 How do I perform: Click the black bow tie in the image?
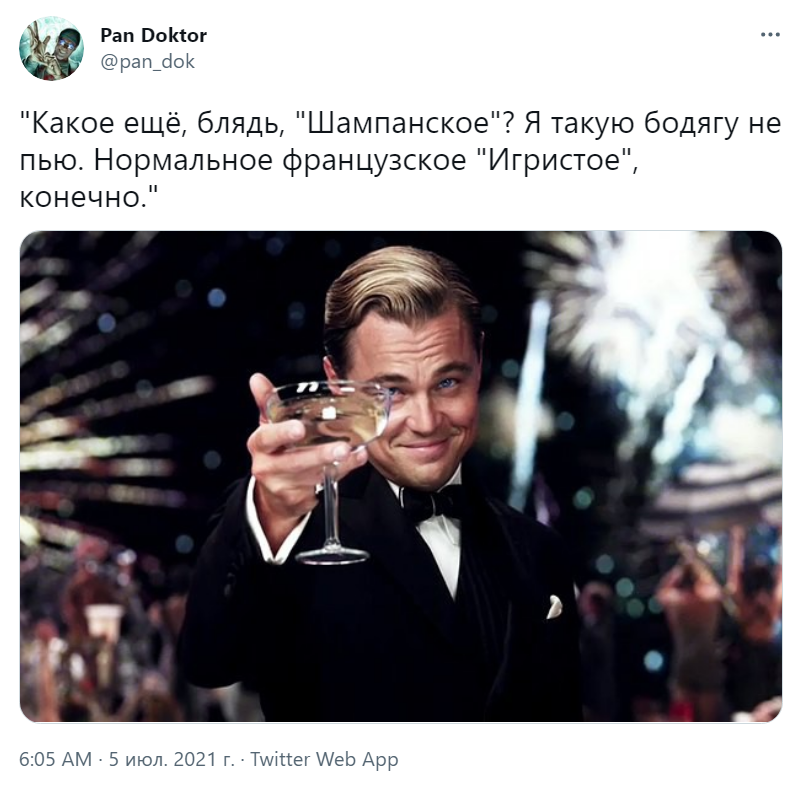[x=432, y=503]
